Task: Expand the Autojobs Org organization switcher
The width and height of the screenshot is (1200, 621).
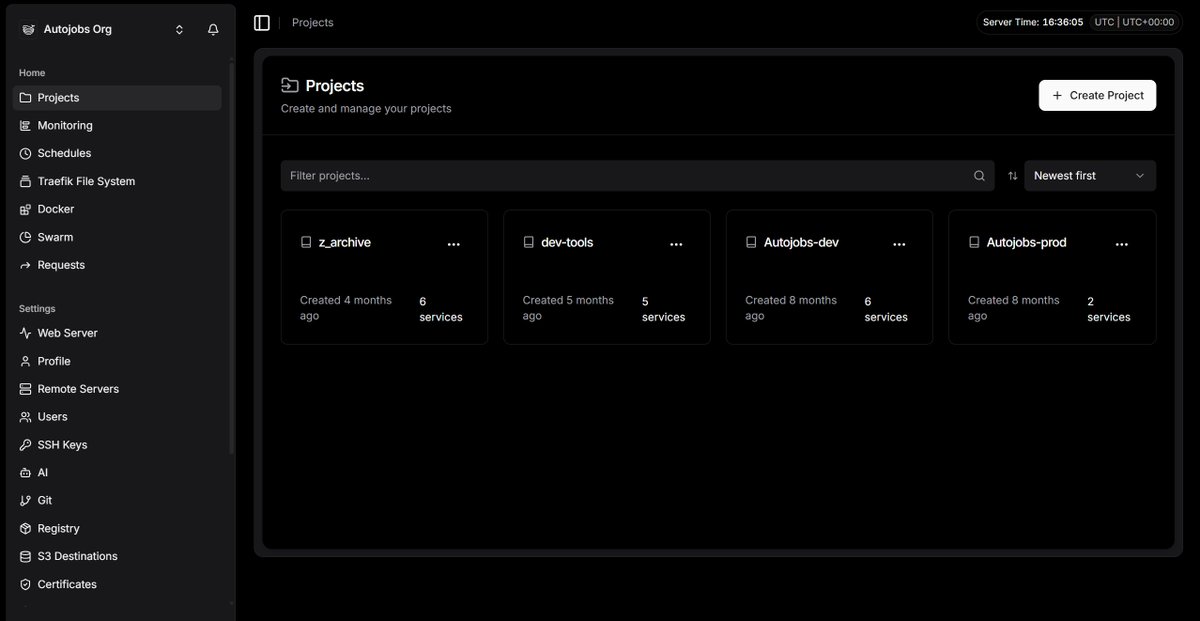Action: 103,30
